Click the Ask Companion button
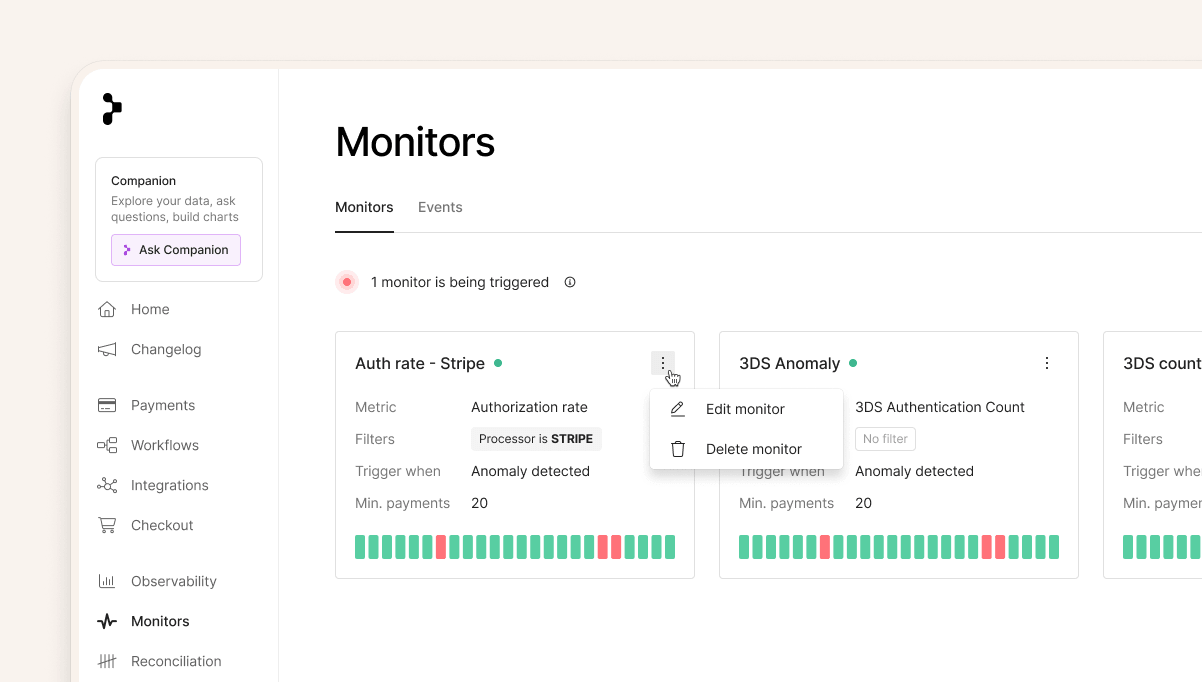The width and height of the screenshot is (1202, 682). tap(176, 250)
